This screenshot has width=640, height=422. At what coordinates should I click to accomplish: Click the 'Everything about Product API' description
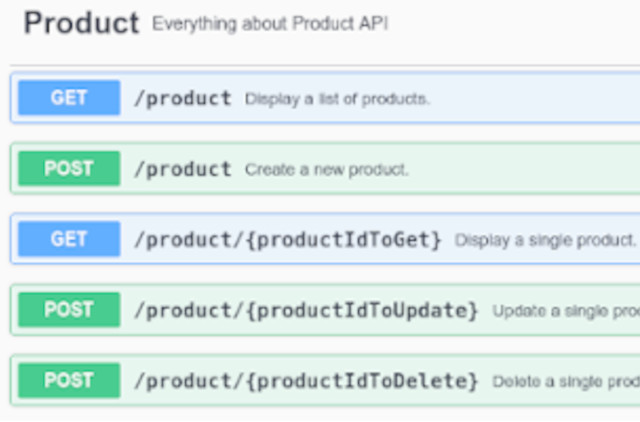pyautogui.click(x=270, y=24)
